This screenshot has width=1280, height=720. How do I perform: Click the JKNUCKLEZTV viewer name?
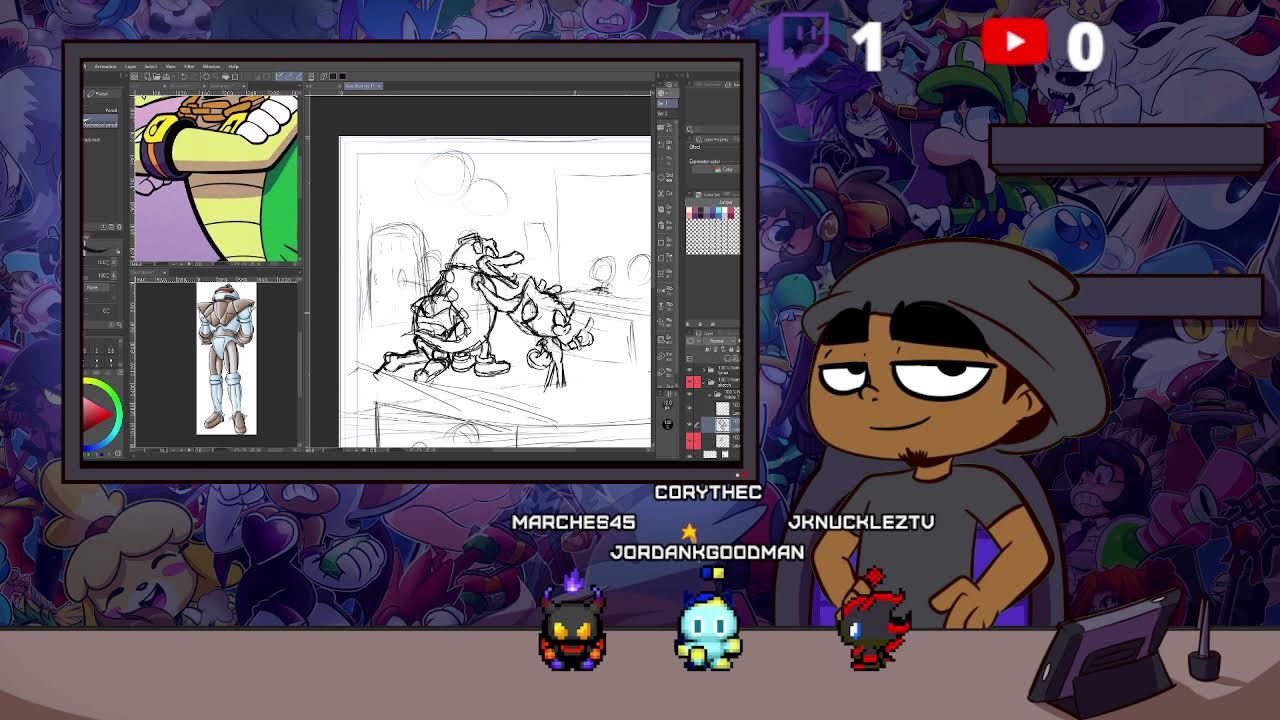pos(861,522)
